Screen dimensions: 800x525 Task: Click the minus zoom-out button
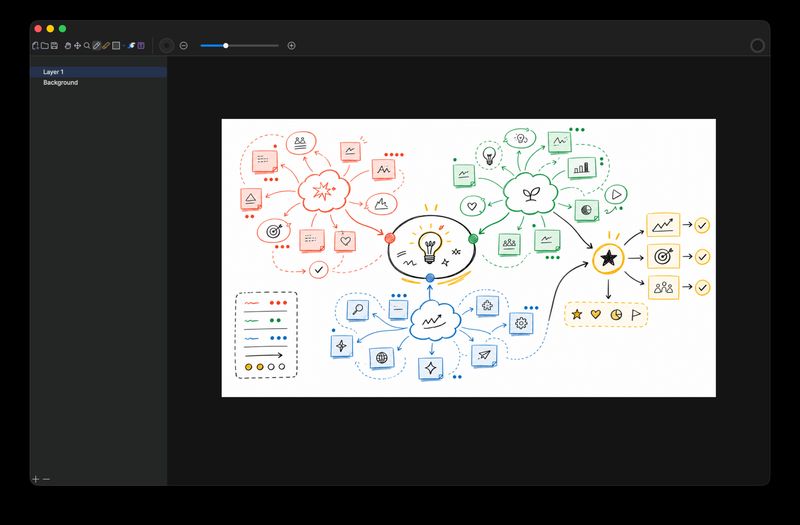coord(184,45)
